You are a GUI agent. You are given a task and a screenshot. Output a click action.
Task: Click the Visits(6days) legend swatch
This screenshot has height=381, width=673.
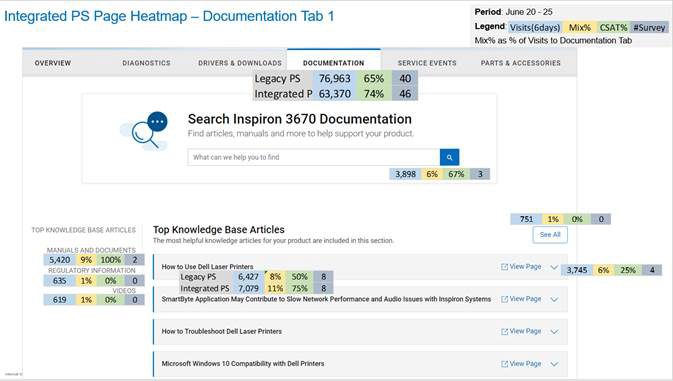pyautogui.click(x=535, y=27)
